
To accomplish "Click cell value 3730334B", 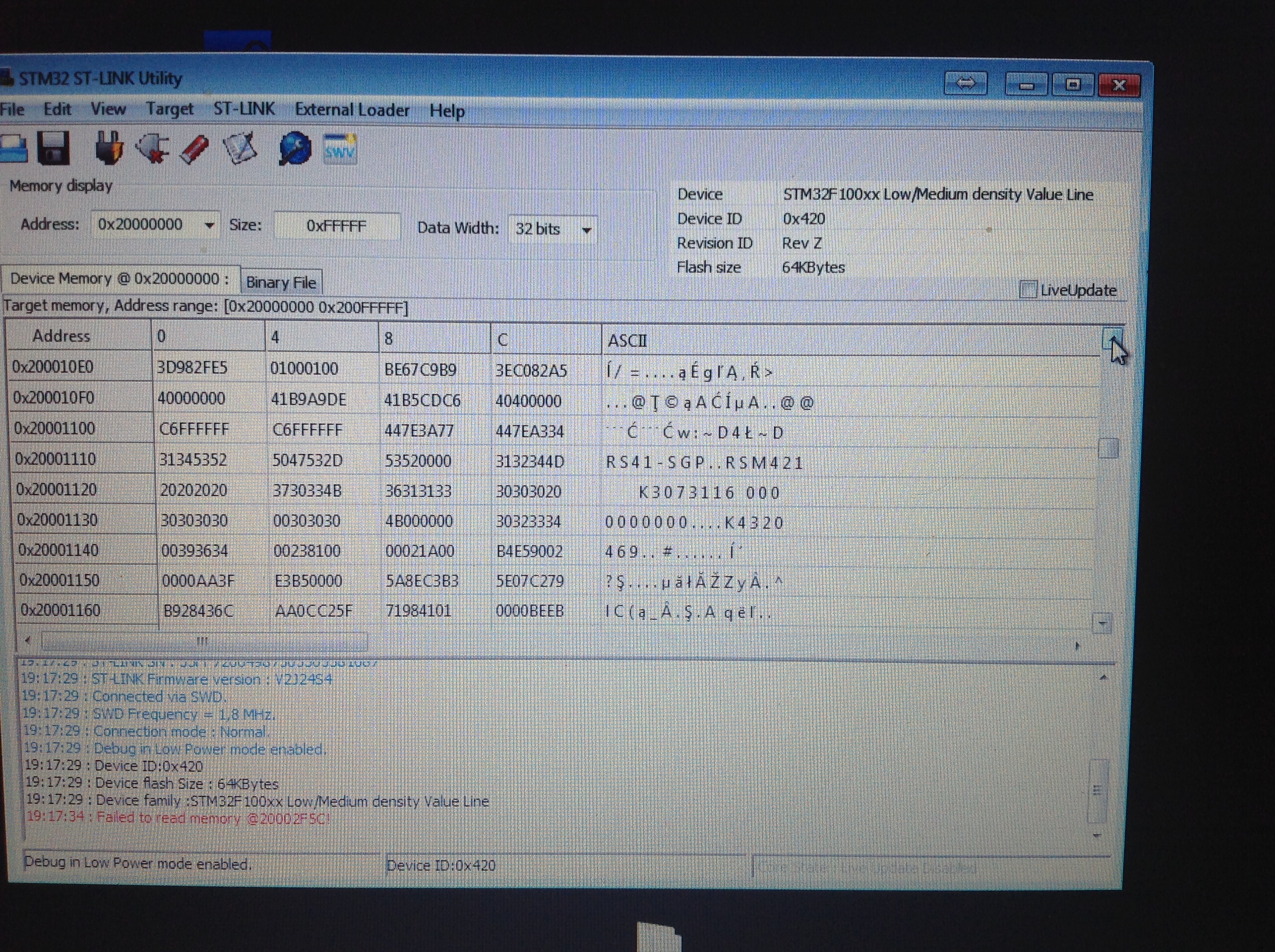I will coord(307,490).
